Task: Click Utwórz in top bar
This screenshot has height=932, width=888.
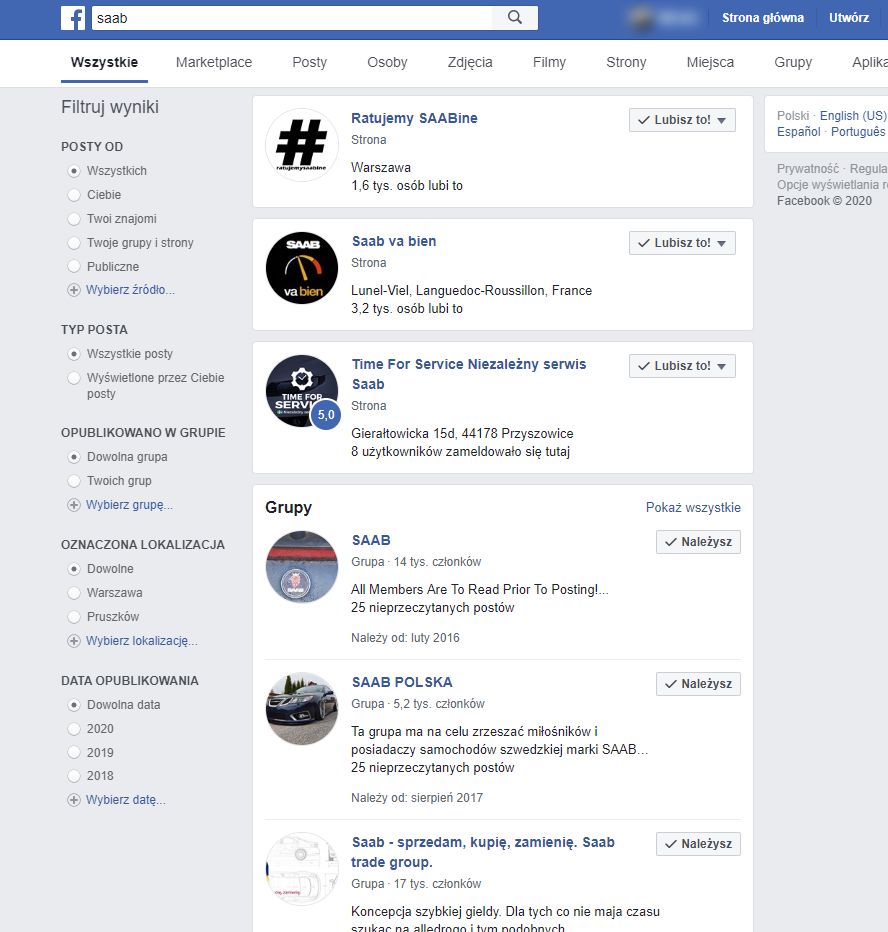Action: pos(849,18)
